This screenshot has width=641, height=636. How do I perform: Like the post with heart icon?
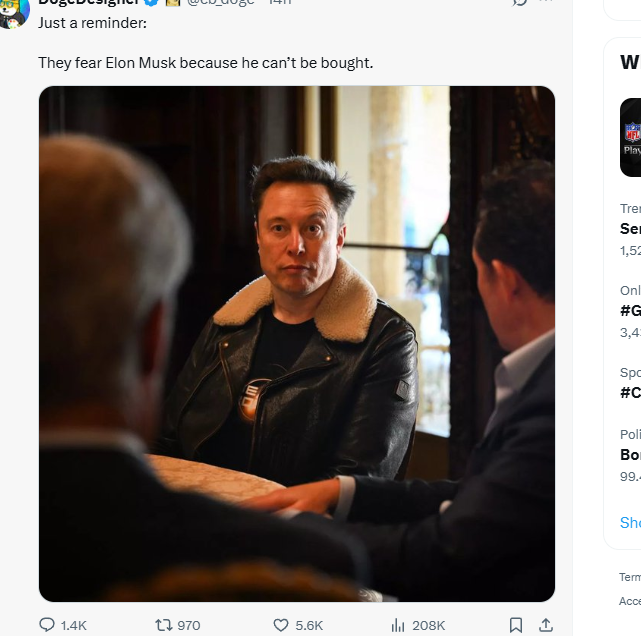pyautogui.click(x=282, y=625)
